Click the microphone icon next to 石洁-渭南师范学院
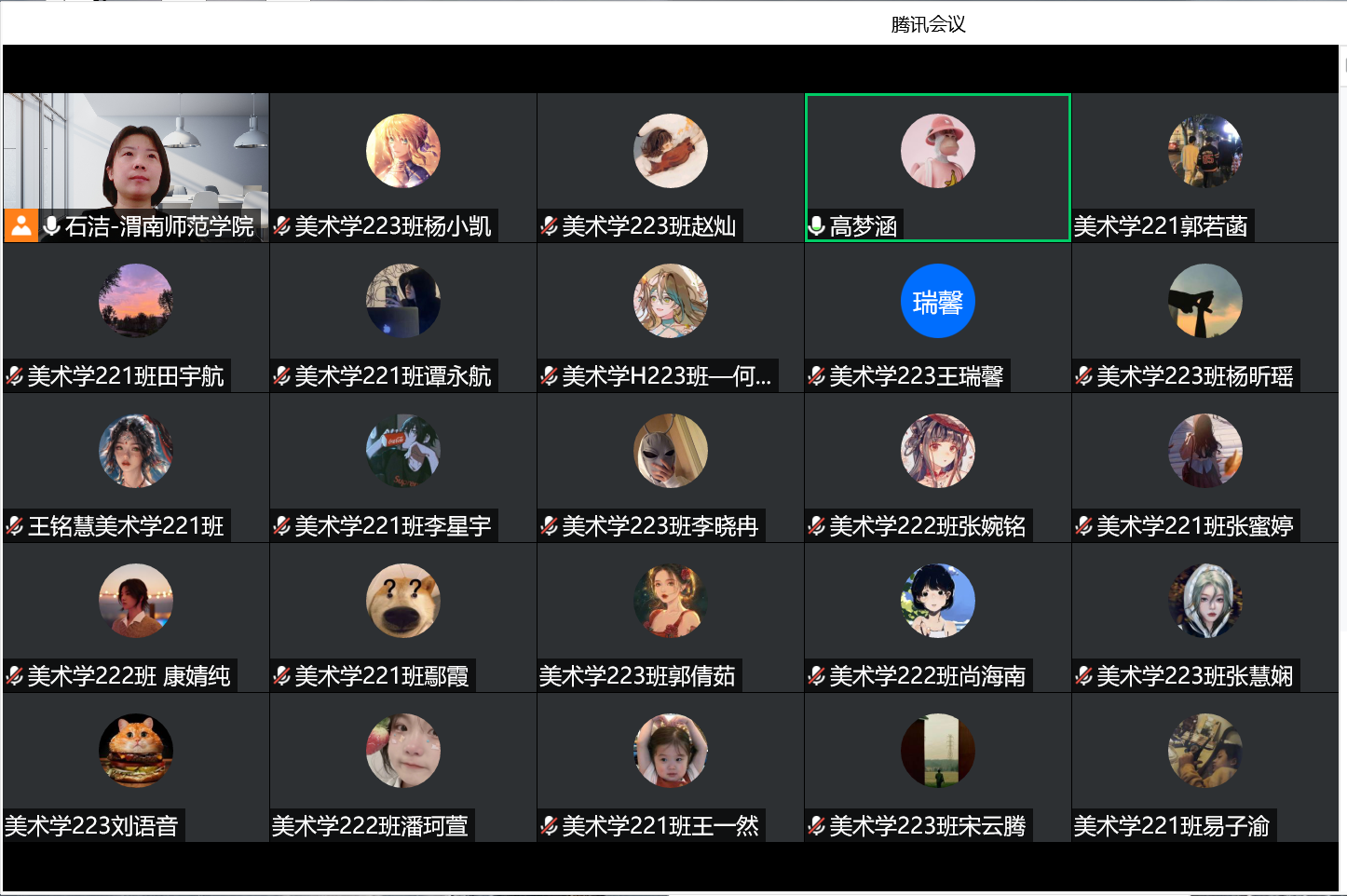The image size is (1347, 896). 52,225
